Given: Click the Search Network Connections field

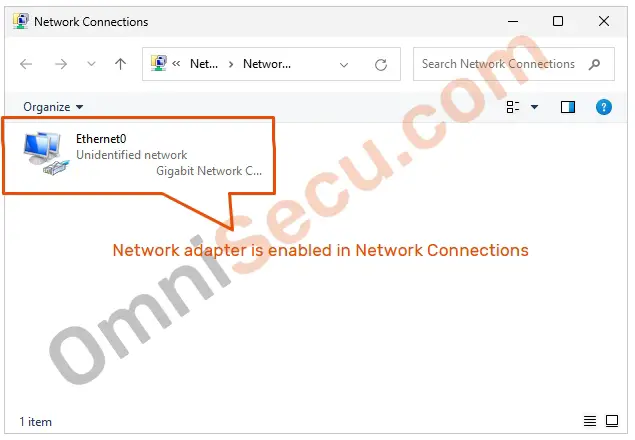Looking at the screenshot, I should click(x=514, y=64).
